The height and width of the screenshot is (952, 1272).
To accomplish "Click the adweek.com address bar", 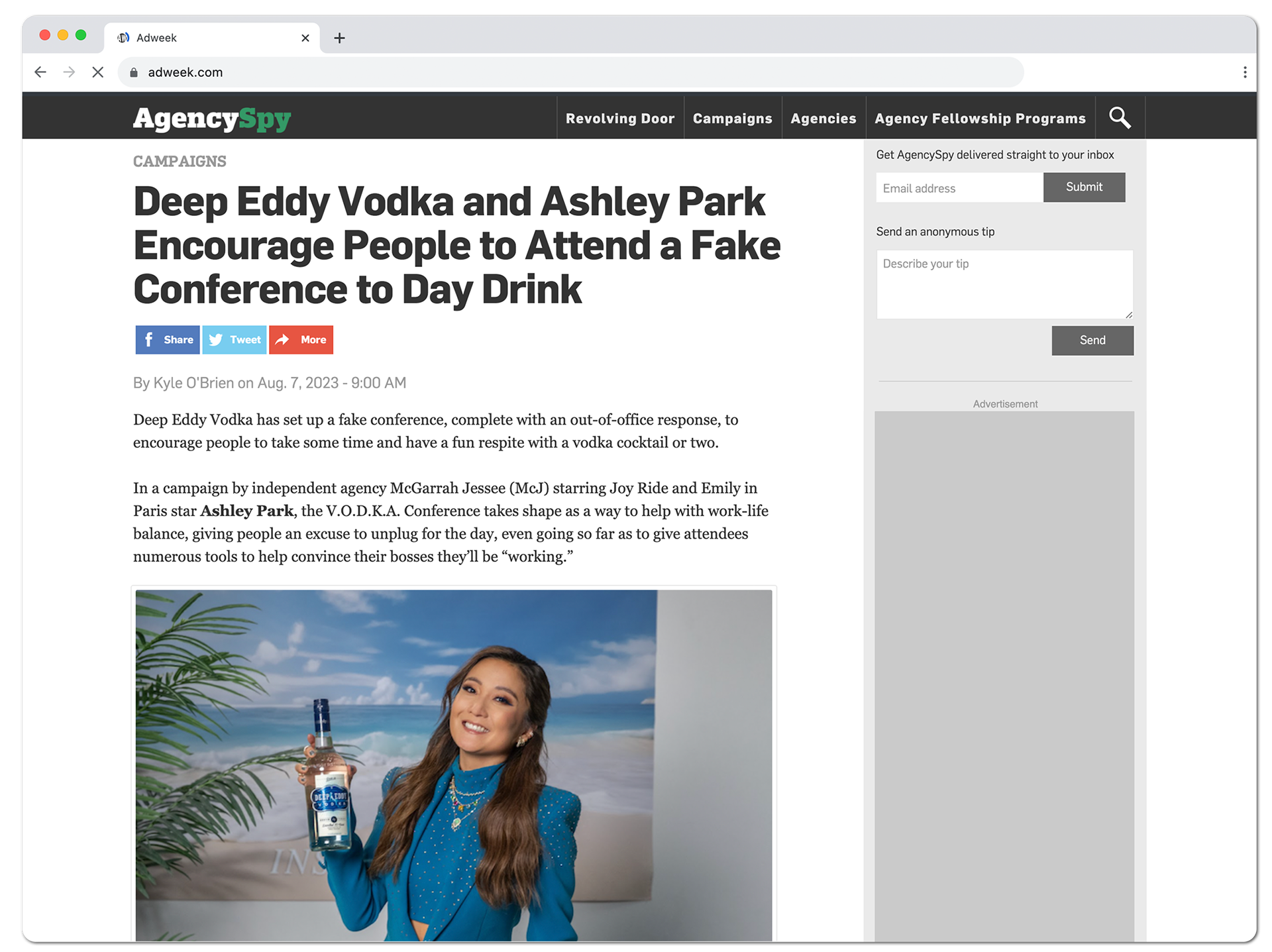I will [570, 72].
